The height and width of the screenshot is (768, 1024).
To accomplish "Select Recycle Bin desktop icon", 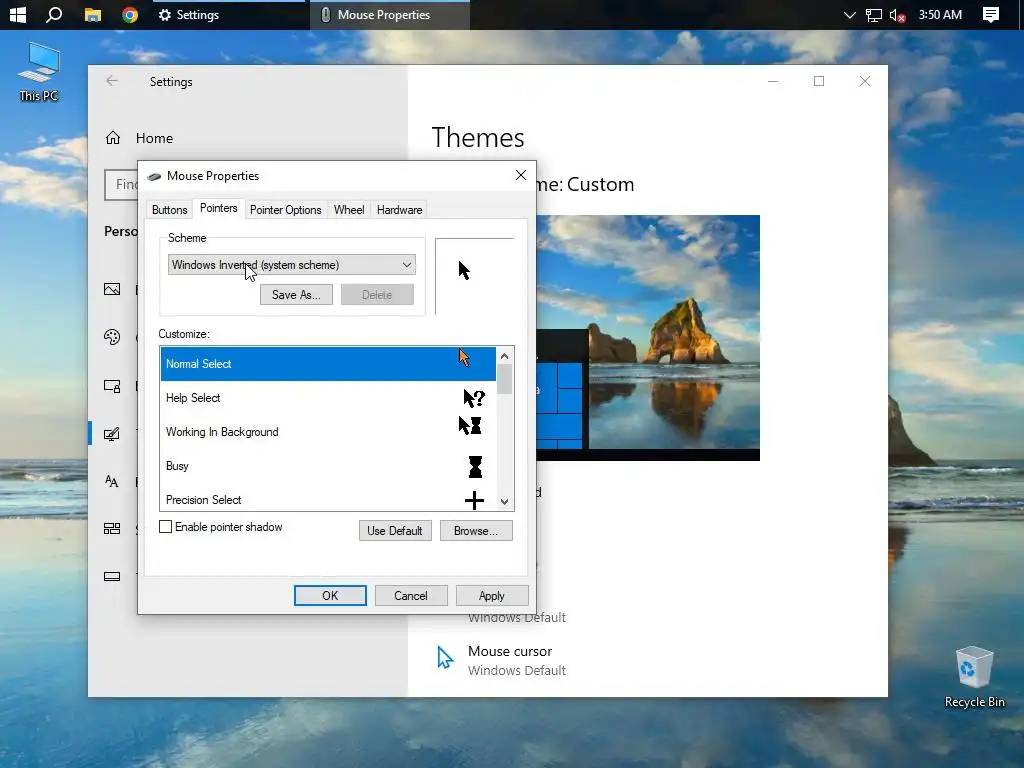I will click(x=974, y=677).
